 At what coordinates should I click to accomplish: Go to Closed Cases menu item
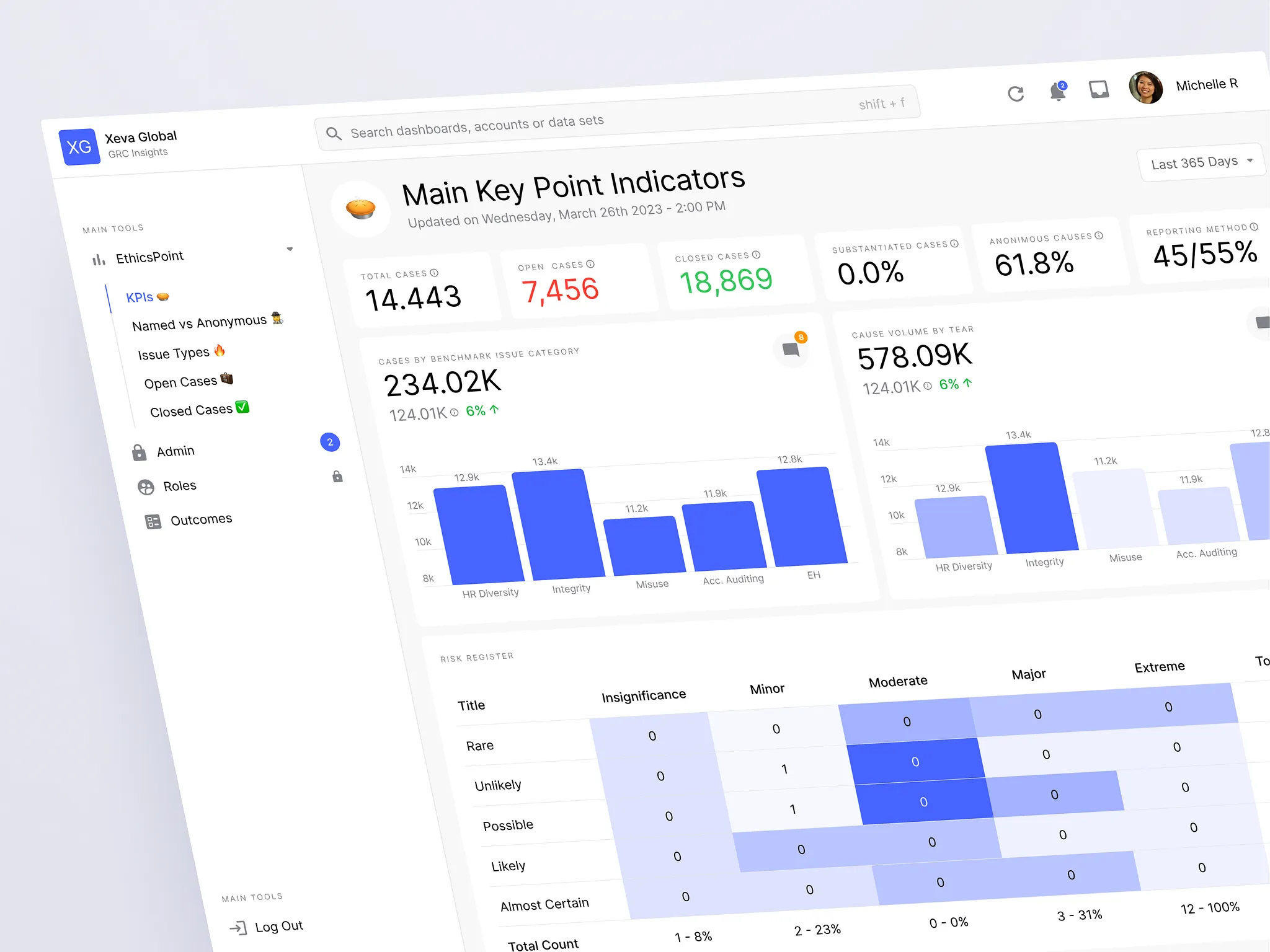click(192, 411)
